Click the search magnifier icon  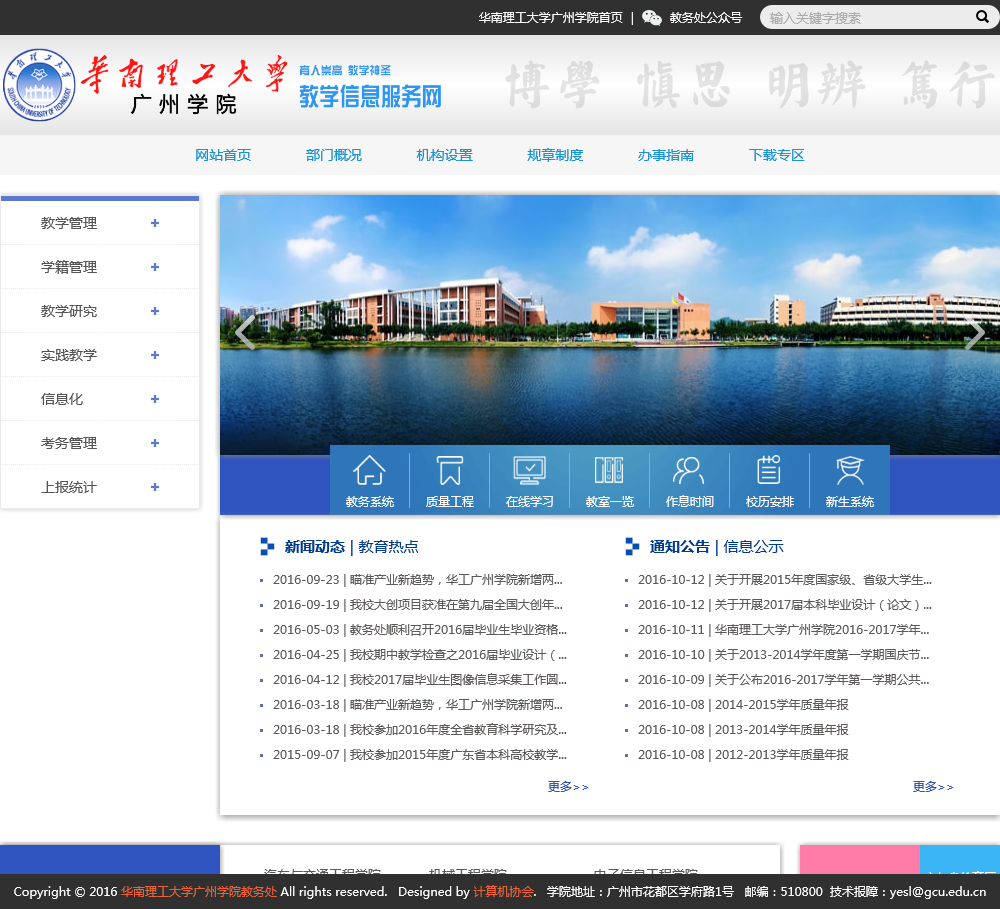click(x=982, y=17)
